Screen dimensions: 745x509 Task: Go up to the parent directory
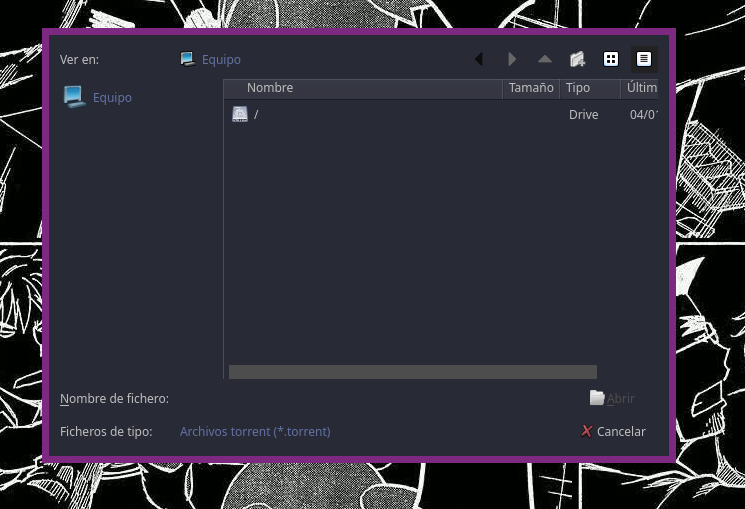pyautogui.click(x=545, y=59)
